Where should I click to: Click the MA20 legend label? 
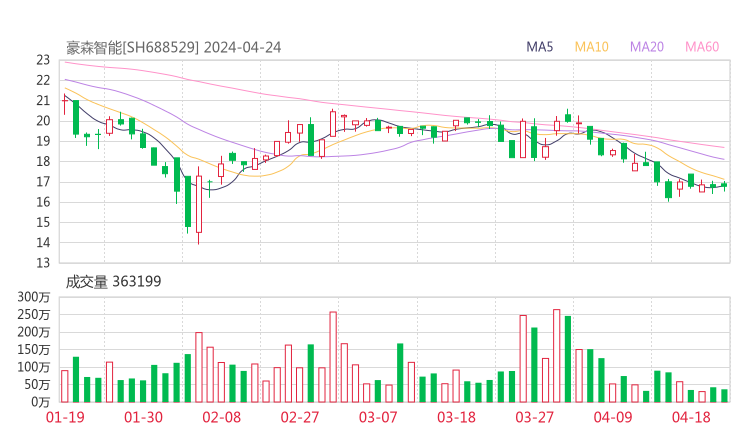coord(647,47)
